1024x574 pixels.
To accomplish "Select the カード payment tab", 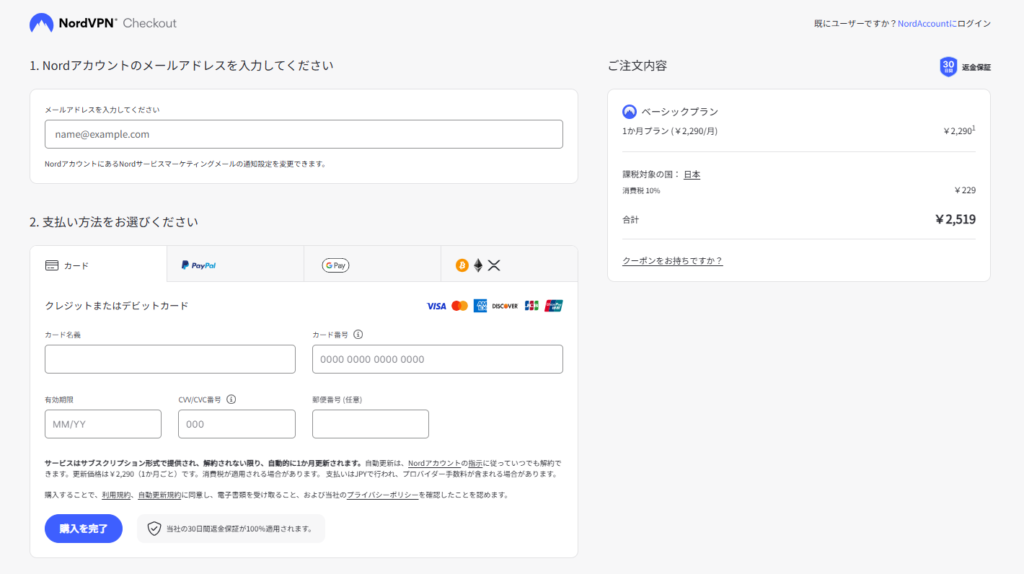I will 99,264.
